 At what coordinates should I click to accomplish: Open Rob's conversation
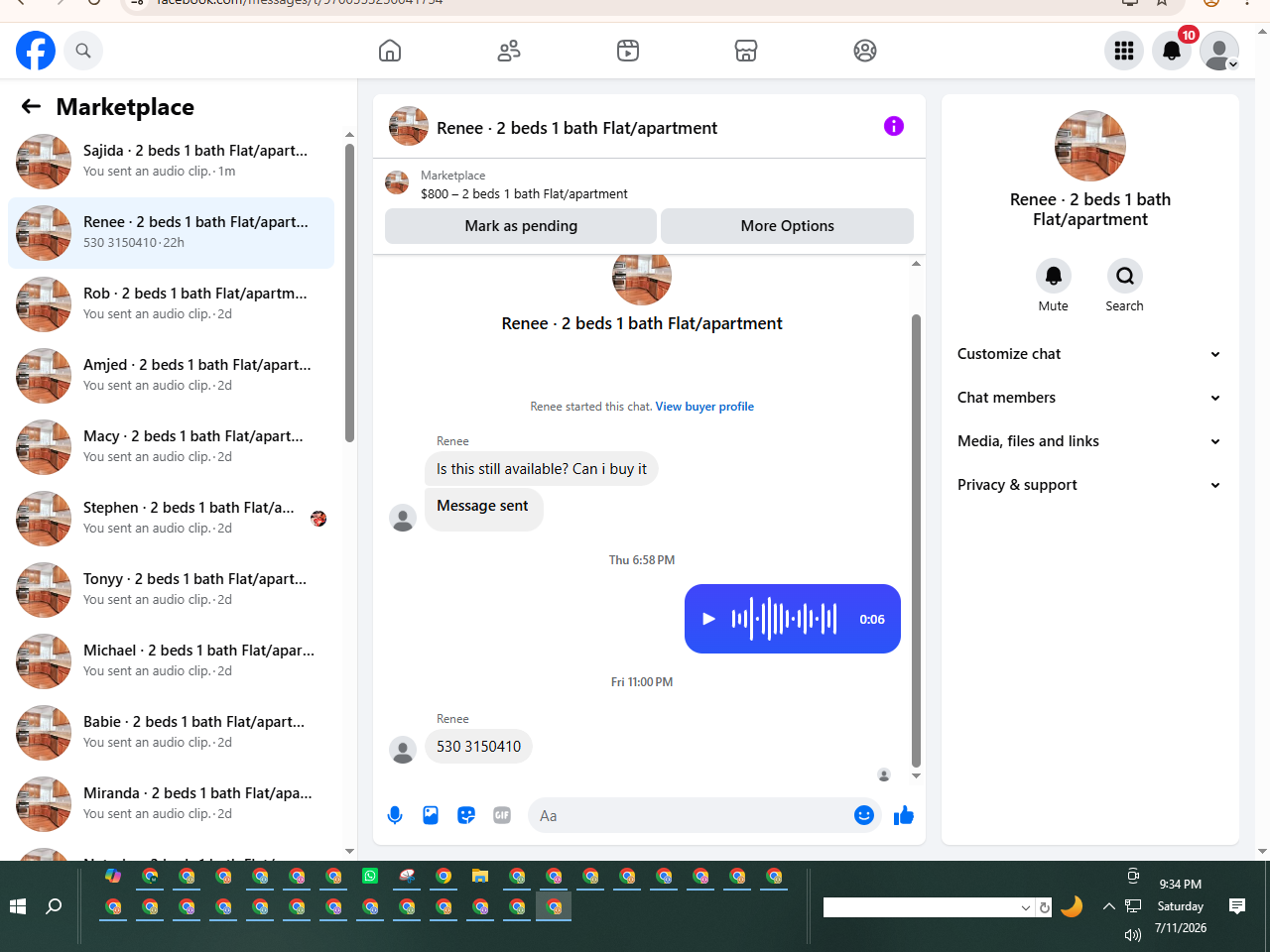click(x=172, y=304)
